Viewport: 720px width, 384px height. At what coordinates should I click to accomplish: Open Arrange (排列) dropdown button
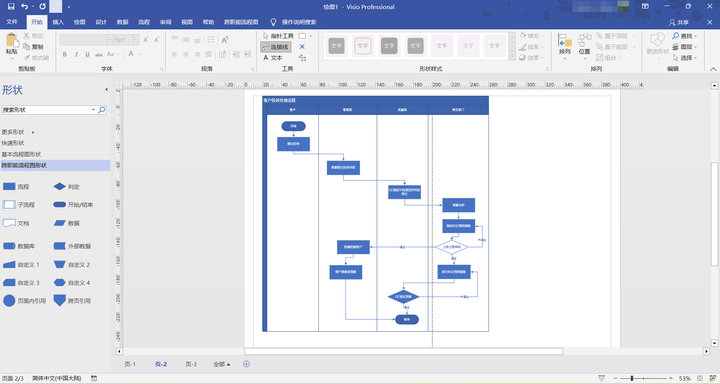(564, 45)
